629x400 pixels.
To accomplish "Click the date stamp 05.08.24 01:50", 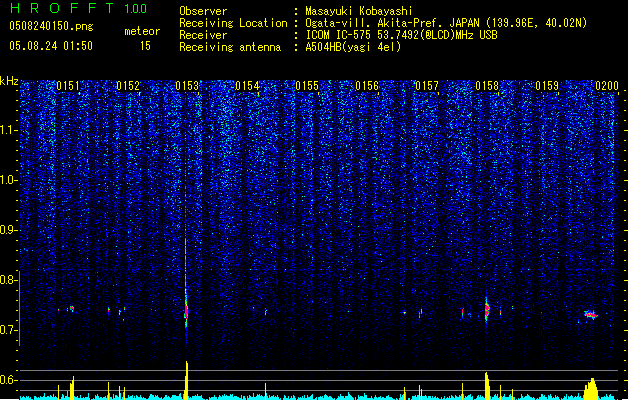I will click(x=51, y=46).
